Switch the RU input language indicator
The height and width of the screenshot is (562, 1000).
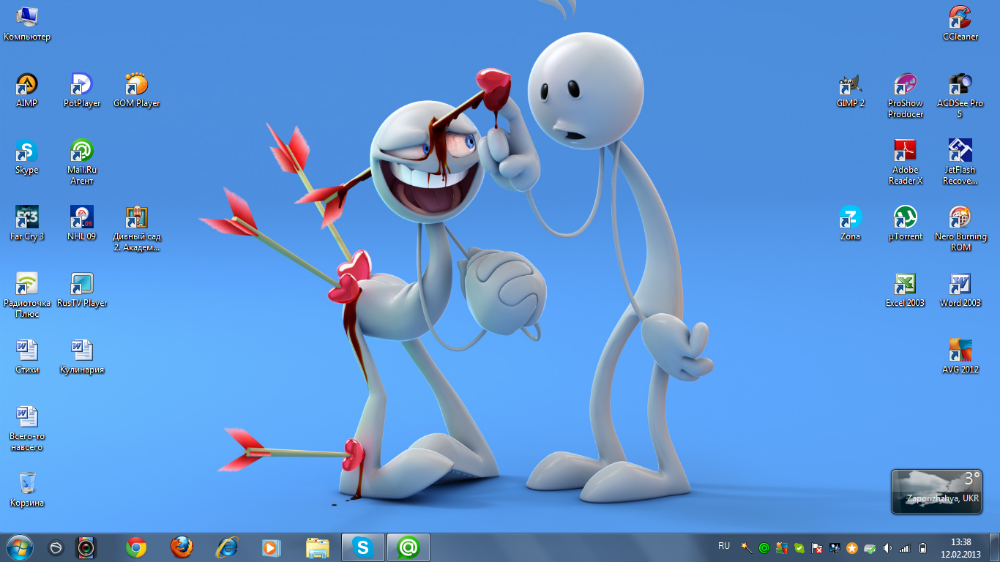724,546
